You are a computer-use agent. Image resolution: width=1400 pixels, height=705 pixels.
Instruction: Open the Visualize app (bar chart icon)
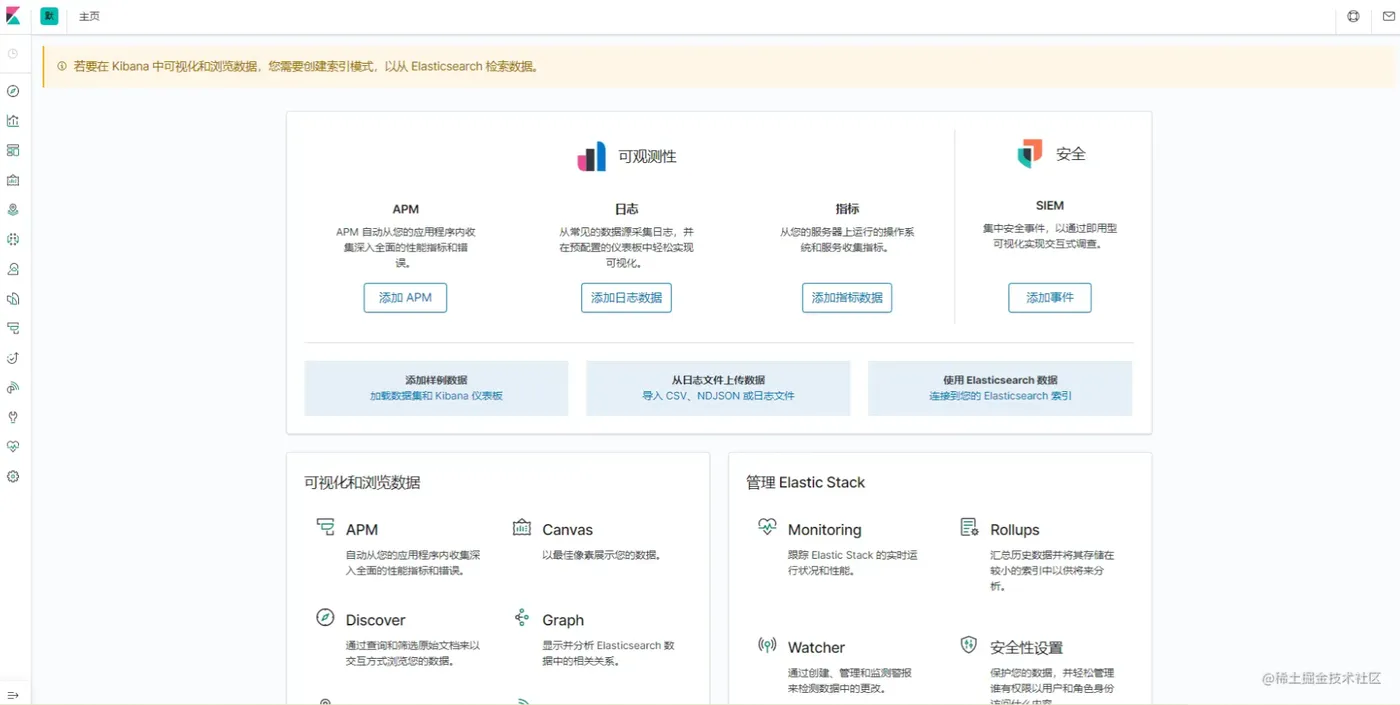(13, 120)
